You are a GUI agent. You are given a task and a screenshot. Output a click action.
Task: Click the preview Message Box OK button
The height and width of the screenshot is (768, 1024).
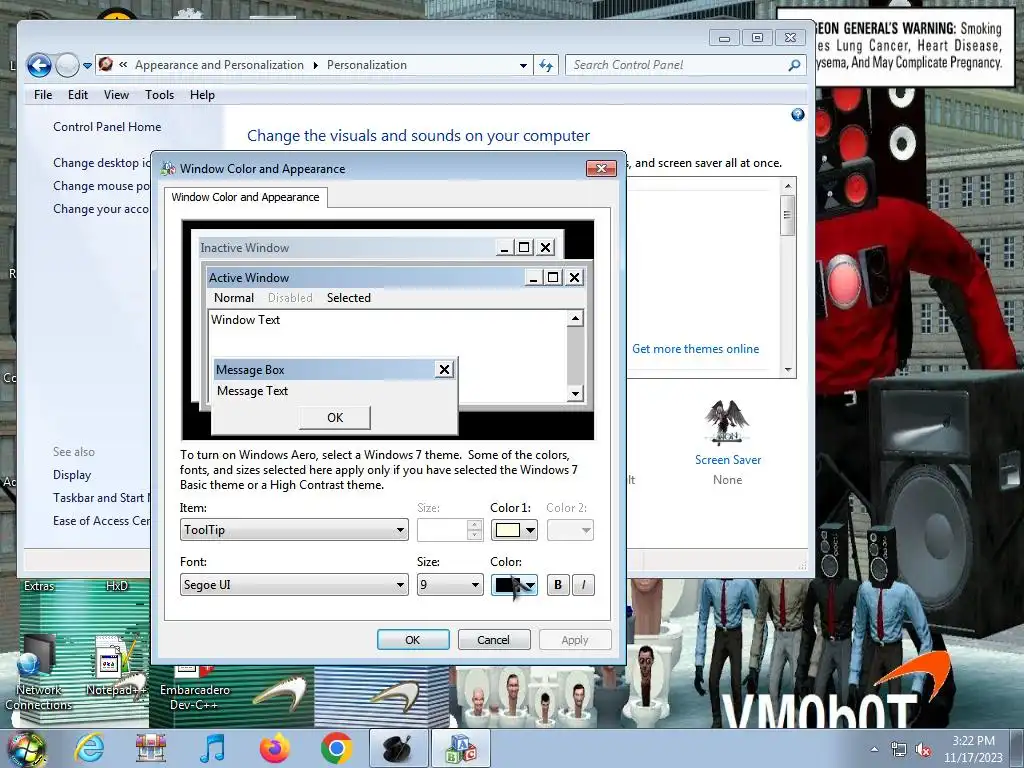334,417
